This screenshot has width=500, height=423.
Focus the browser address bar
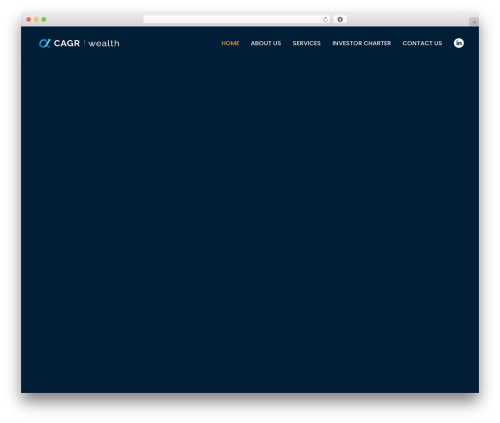coord(236,20)
